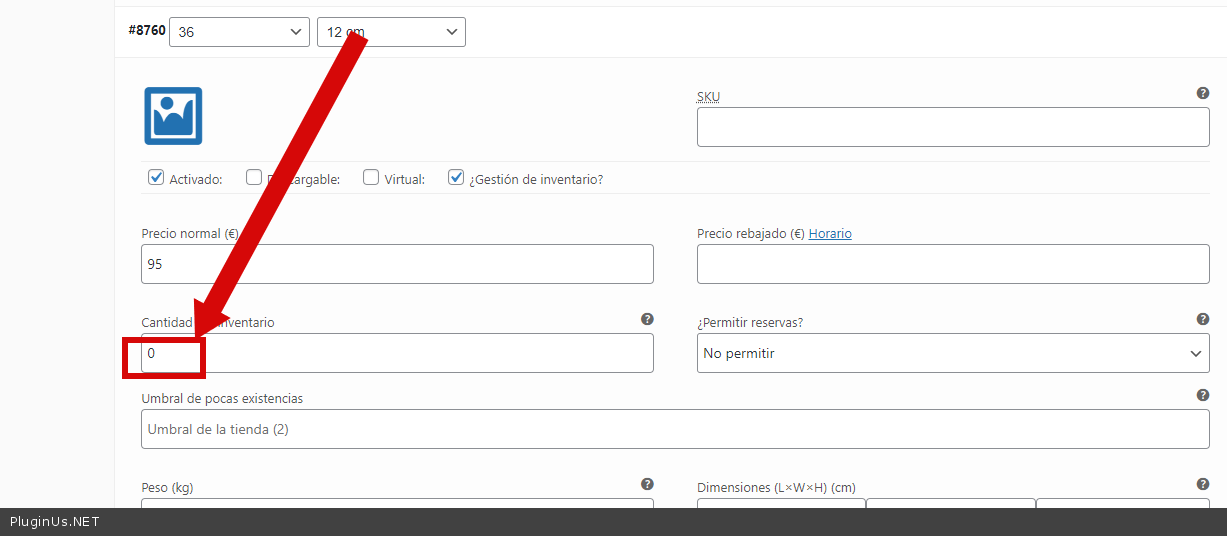Click the Precio normal field showing 95

point(397,264)
